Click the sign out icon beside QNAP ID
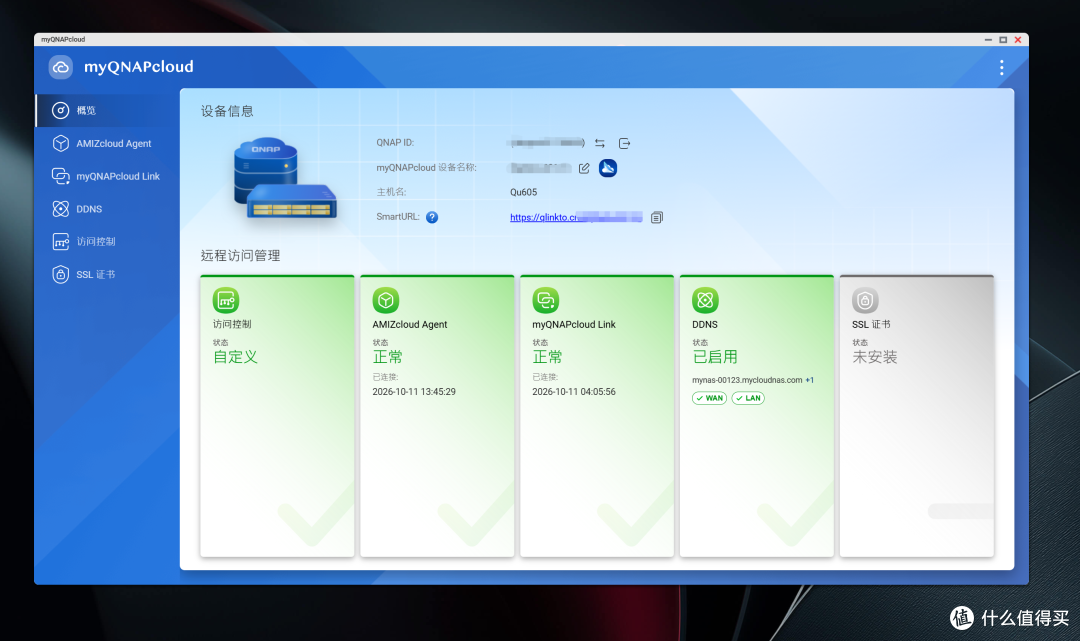This screenshot has height=641, width=1080. (624, 143)
